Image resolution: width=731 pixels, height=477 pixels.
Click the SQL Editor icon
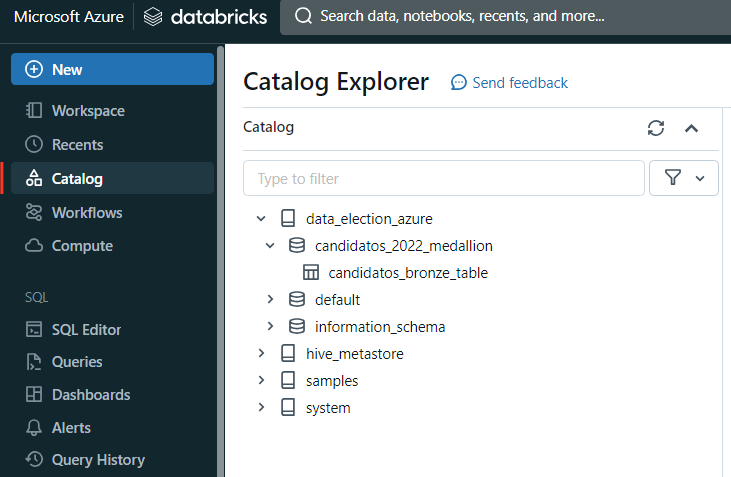34,329
